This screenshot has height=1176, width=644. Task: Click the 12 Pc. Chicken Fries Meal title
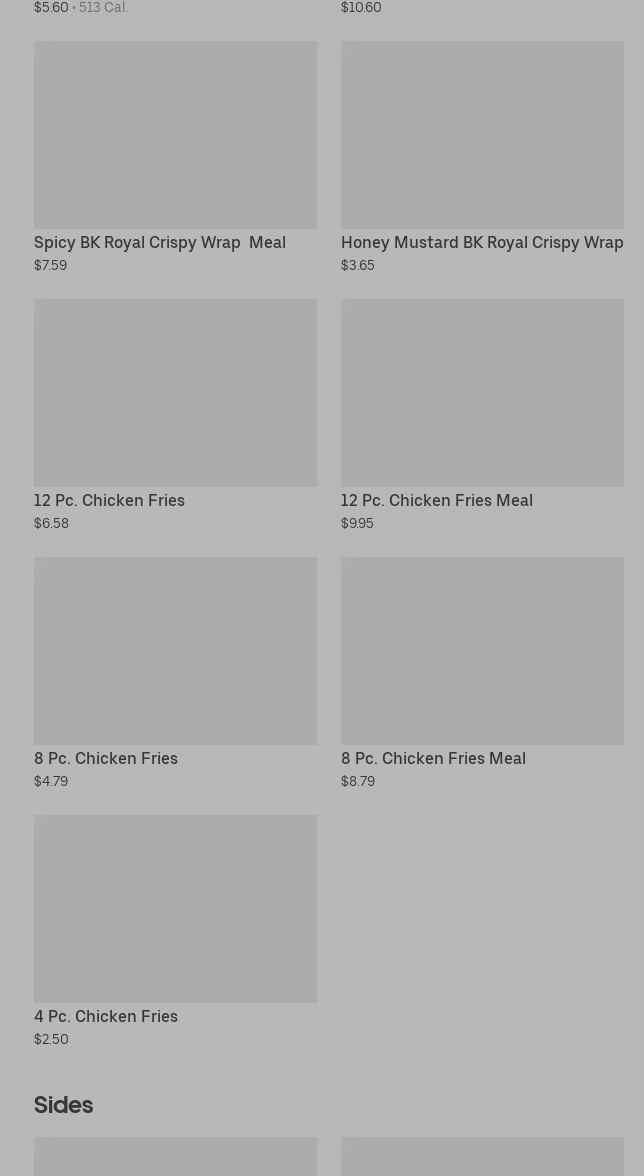coord(437,500)
